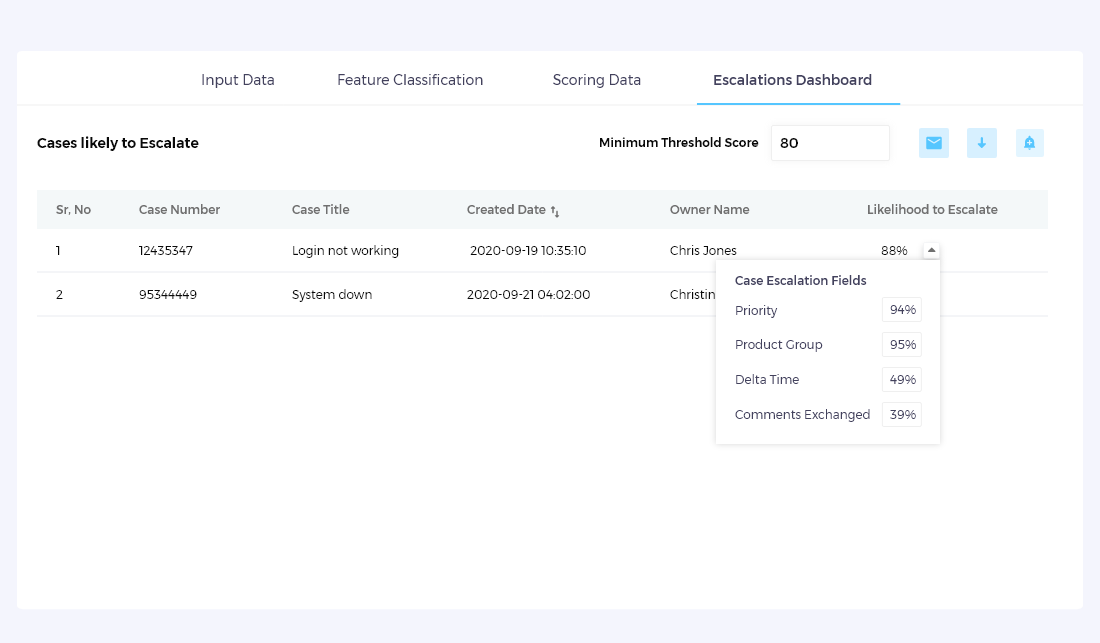1100x643 pixels.
Task: Click the Minimum Threshold Score input field
Action: coord(829,143)
